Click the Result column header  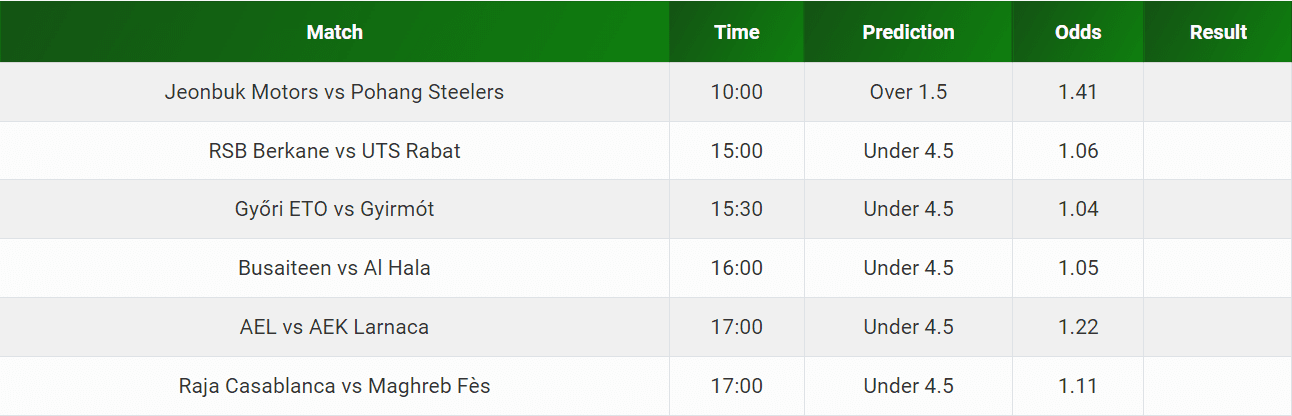(1218, 32)
